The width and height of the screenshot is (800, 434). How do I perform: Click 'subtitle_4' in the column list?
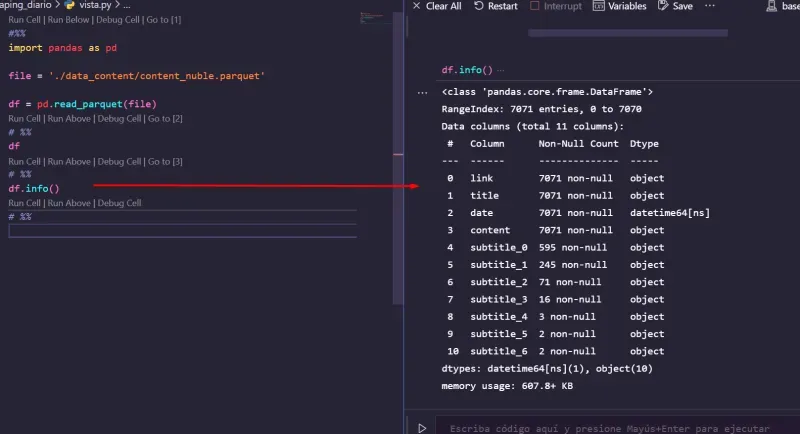(x=498, y=317)
